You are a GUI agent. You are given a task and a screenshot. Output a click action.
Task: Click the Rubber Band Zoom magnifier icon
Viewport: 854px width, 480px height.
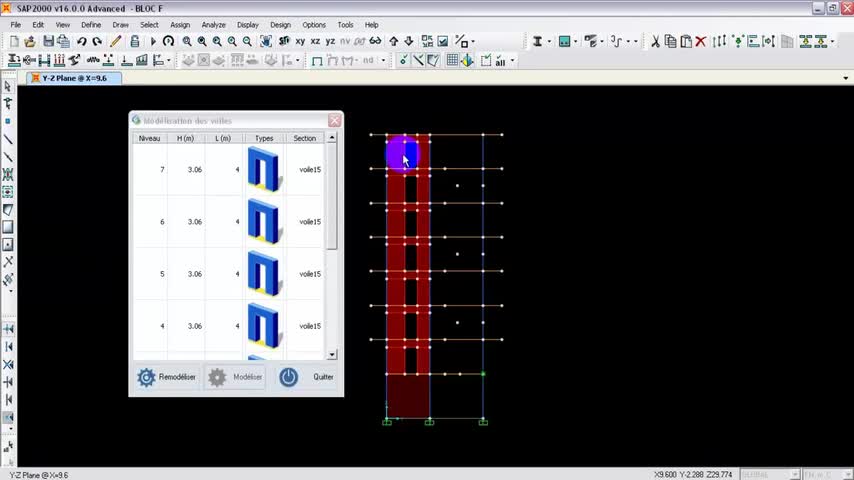point(187,41)
